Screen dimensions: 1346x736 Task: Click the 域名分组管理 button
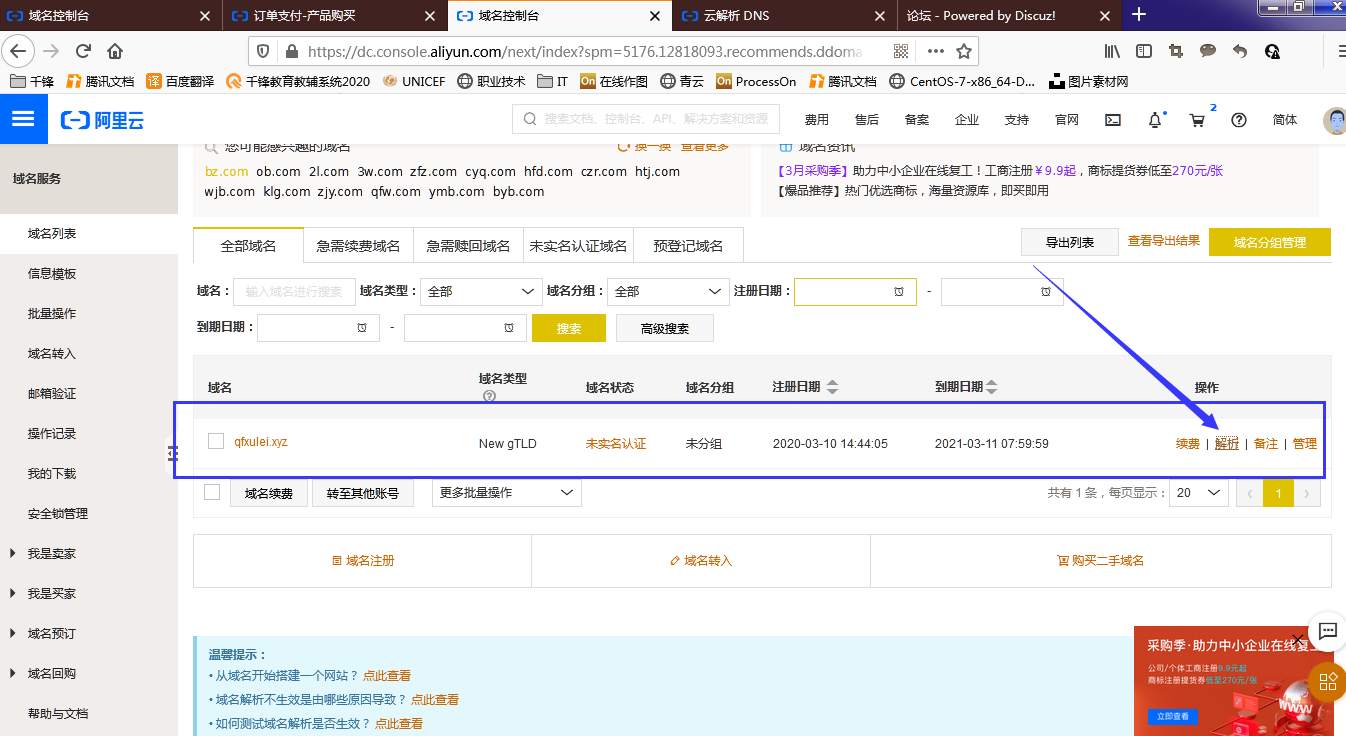pyautogui.click(x=1270, y=242)
